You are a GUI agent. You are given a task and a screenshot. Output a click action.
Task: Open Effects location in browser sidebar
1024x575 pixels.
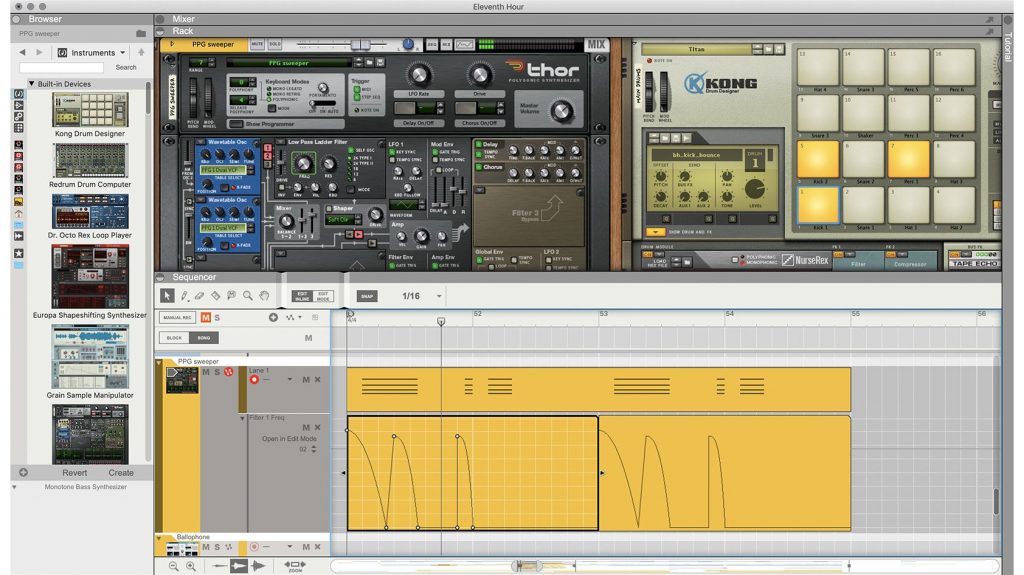(x=18, y=105)
